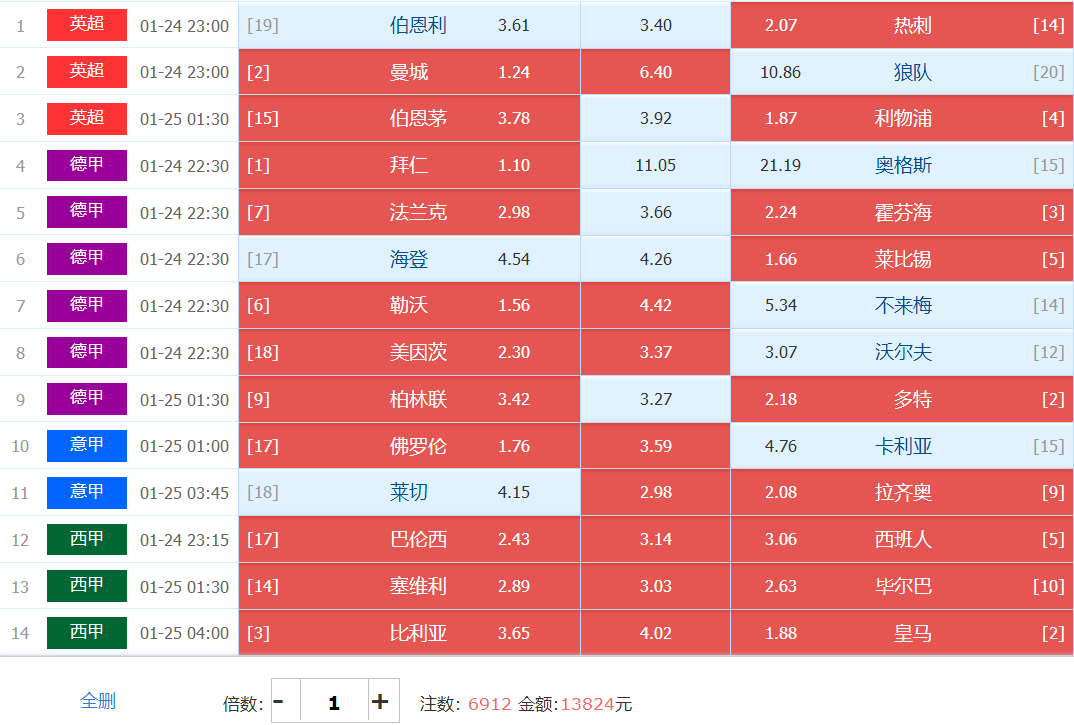Click the 德甲 league badge for 拜仁 match
The height and width of the screenshot is (725, 1074).
click(x=87, y=165)
